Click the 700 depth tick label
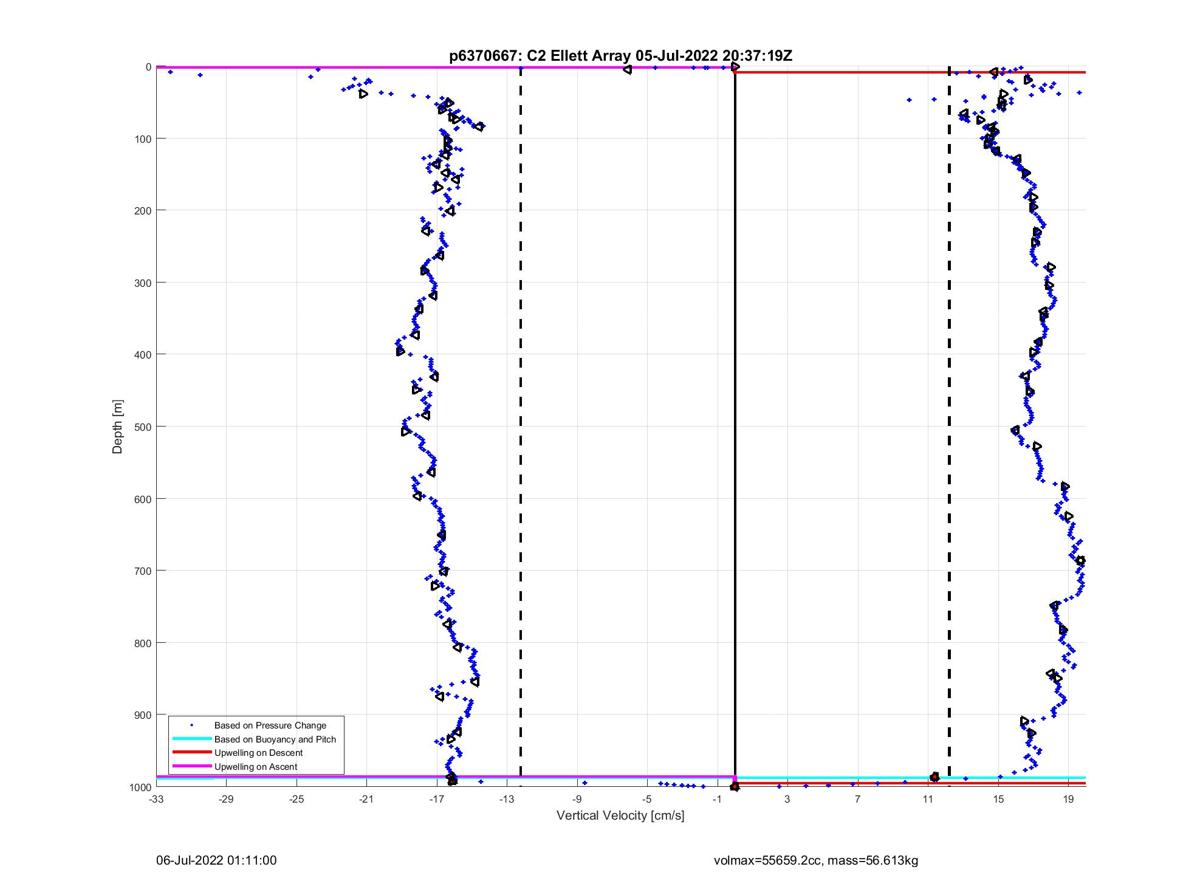This screenshot has width=1200, height=885. click(142, 570)
